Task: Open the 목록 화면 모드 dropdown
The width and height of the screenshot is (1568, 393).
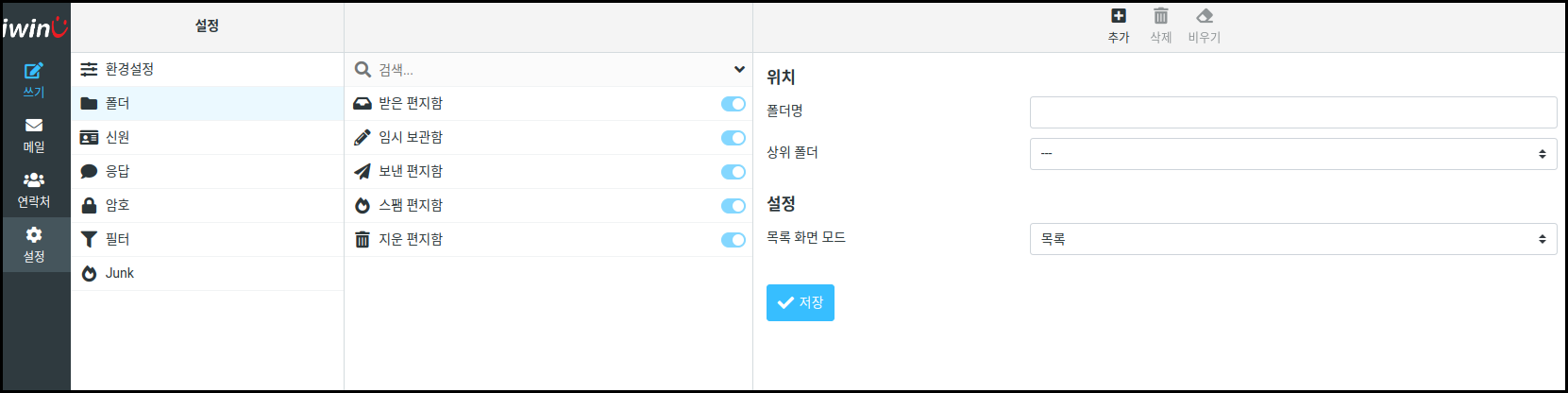Action: (1293, 239)
